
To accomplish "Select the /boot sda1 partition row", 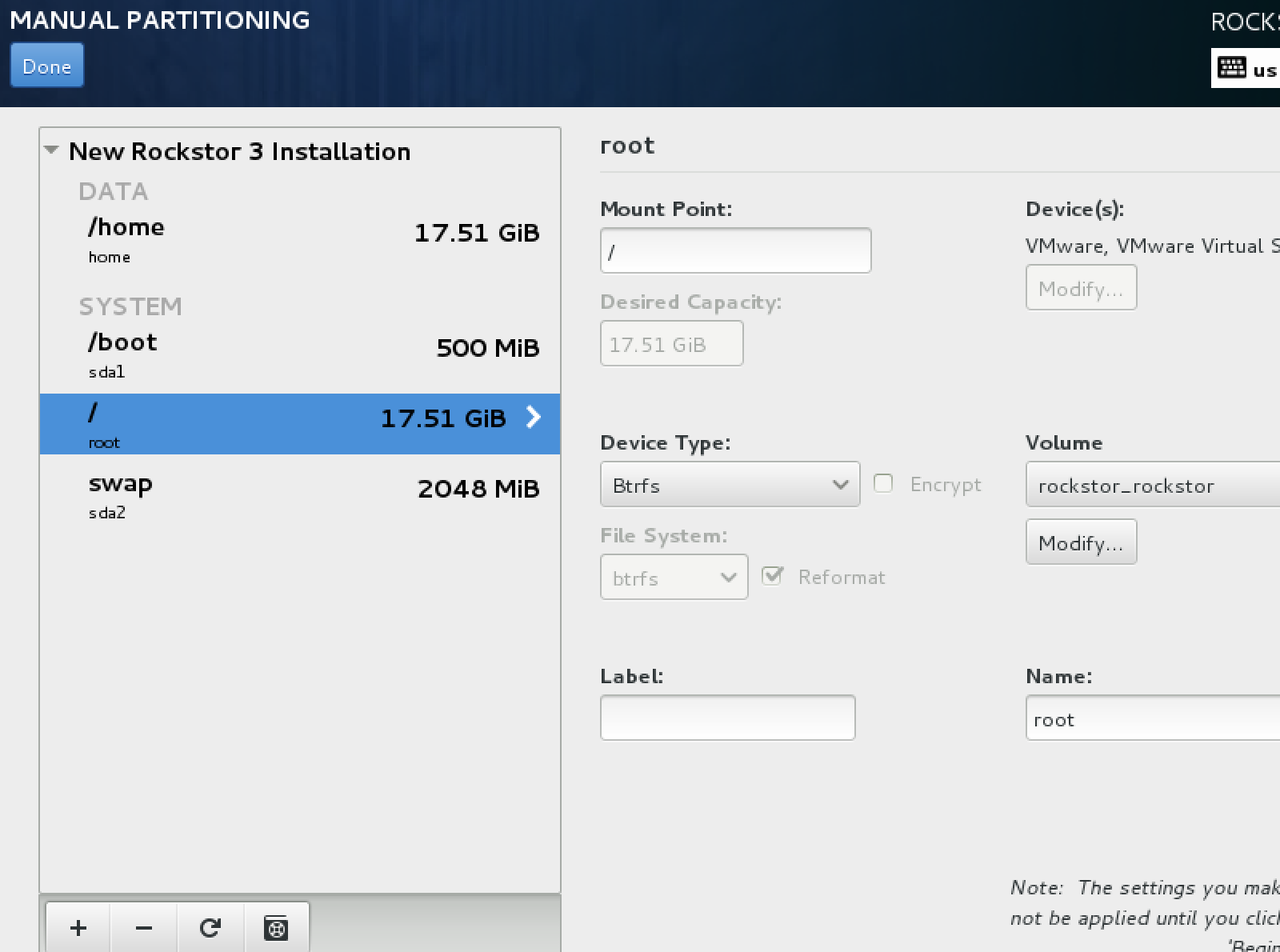I will point(300,355).
